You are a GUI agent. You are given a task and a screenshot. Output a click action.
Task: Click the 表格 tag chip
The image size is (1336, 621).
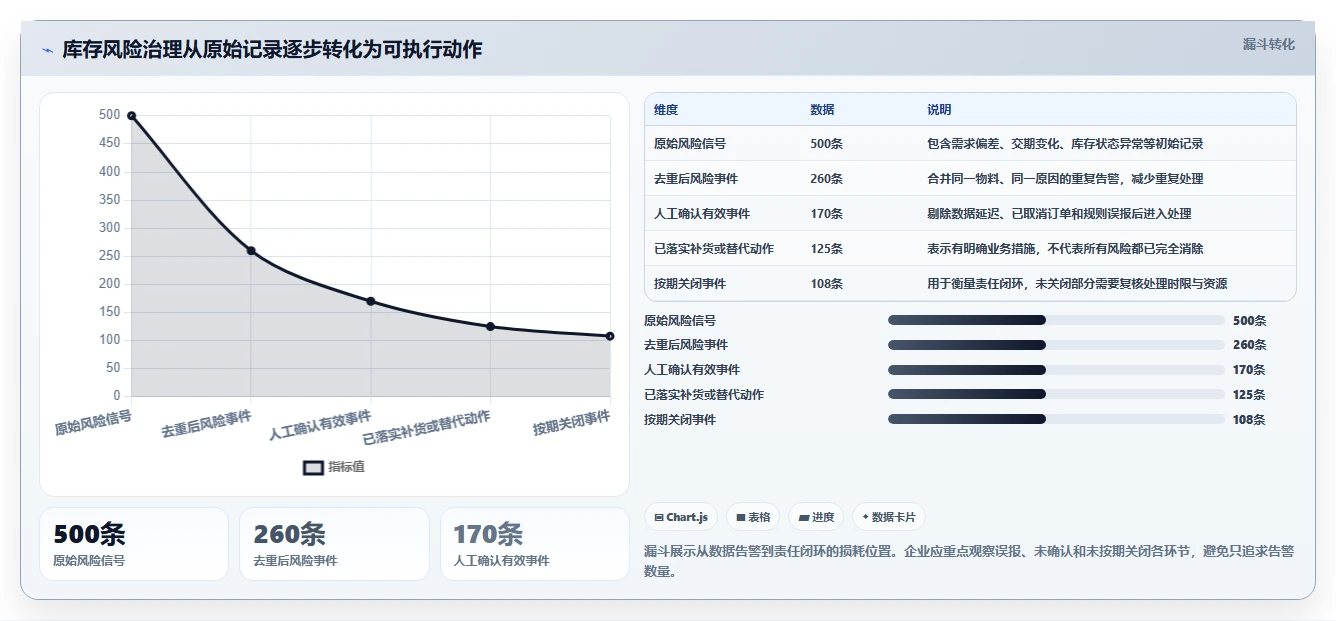click(753, 517)
